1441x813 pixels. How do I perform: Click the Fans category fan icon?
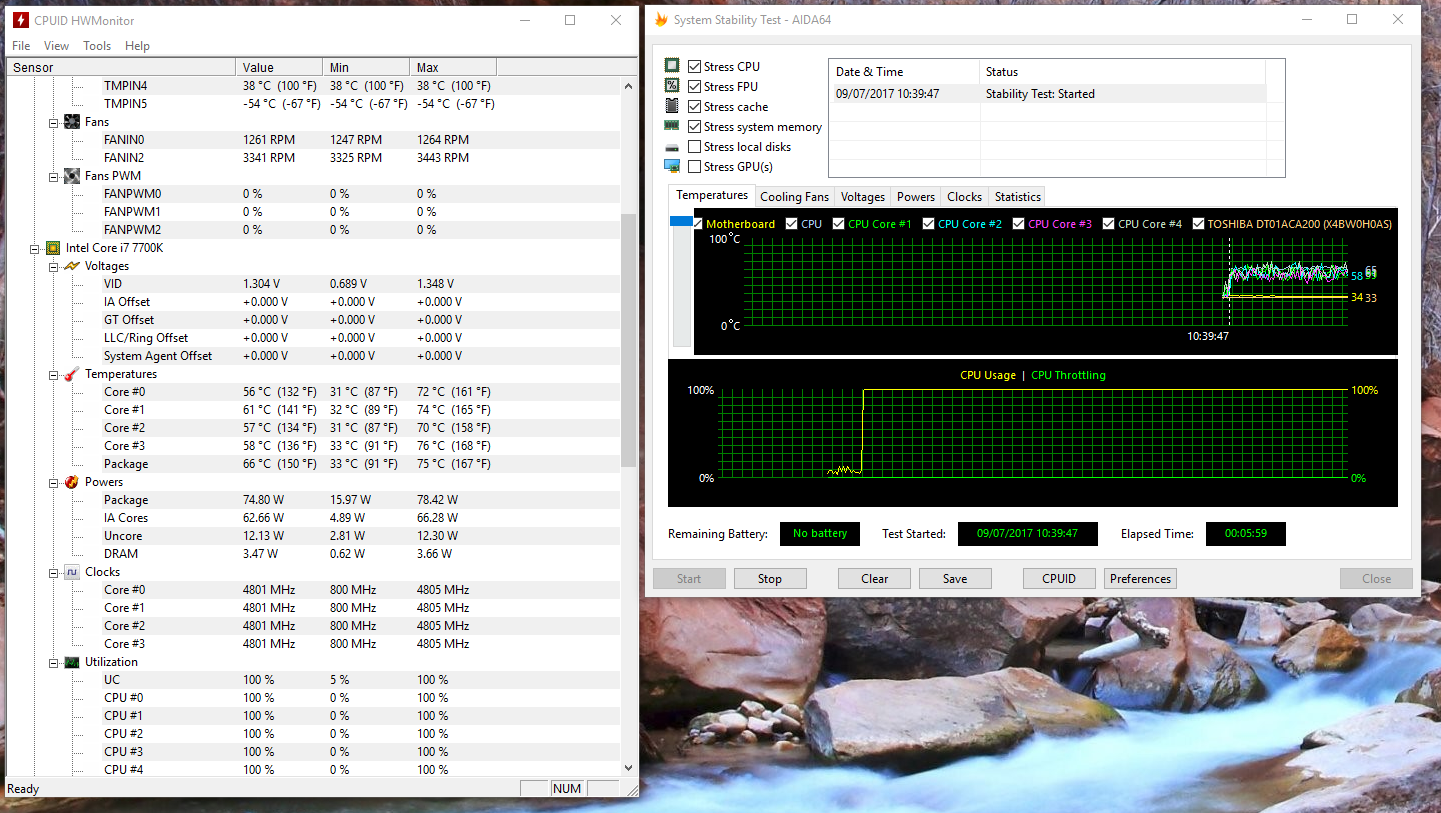point(72,122)
